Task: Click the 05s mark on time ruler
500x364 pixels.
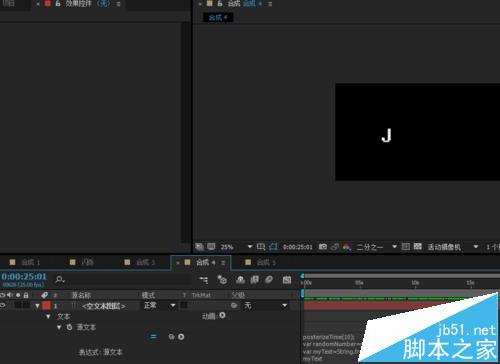Action: (x=359, y=283)
